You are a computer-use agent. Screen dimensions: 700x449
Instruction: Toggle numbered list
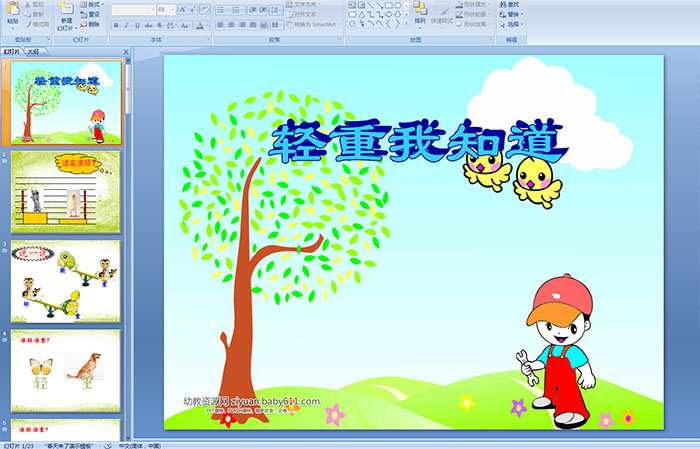point(237,9)
